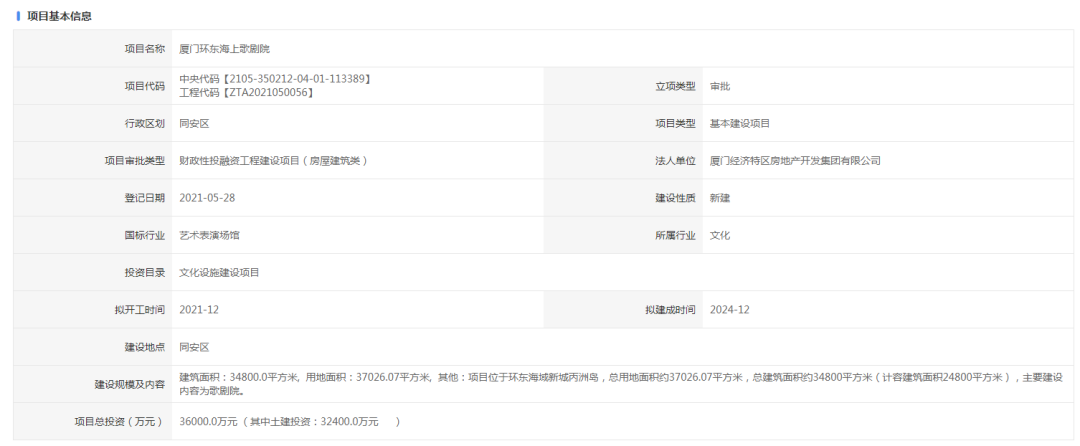
Task: Select the 拟开工时间 label
Action: (140, 310)
